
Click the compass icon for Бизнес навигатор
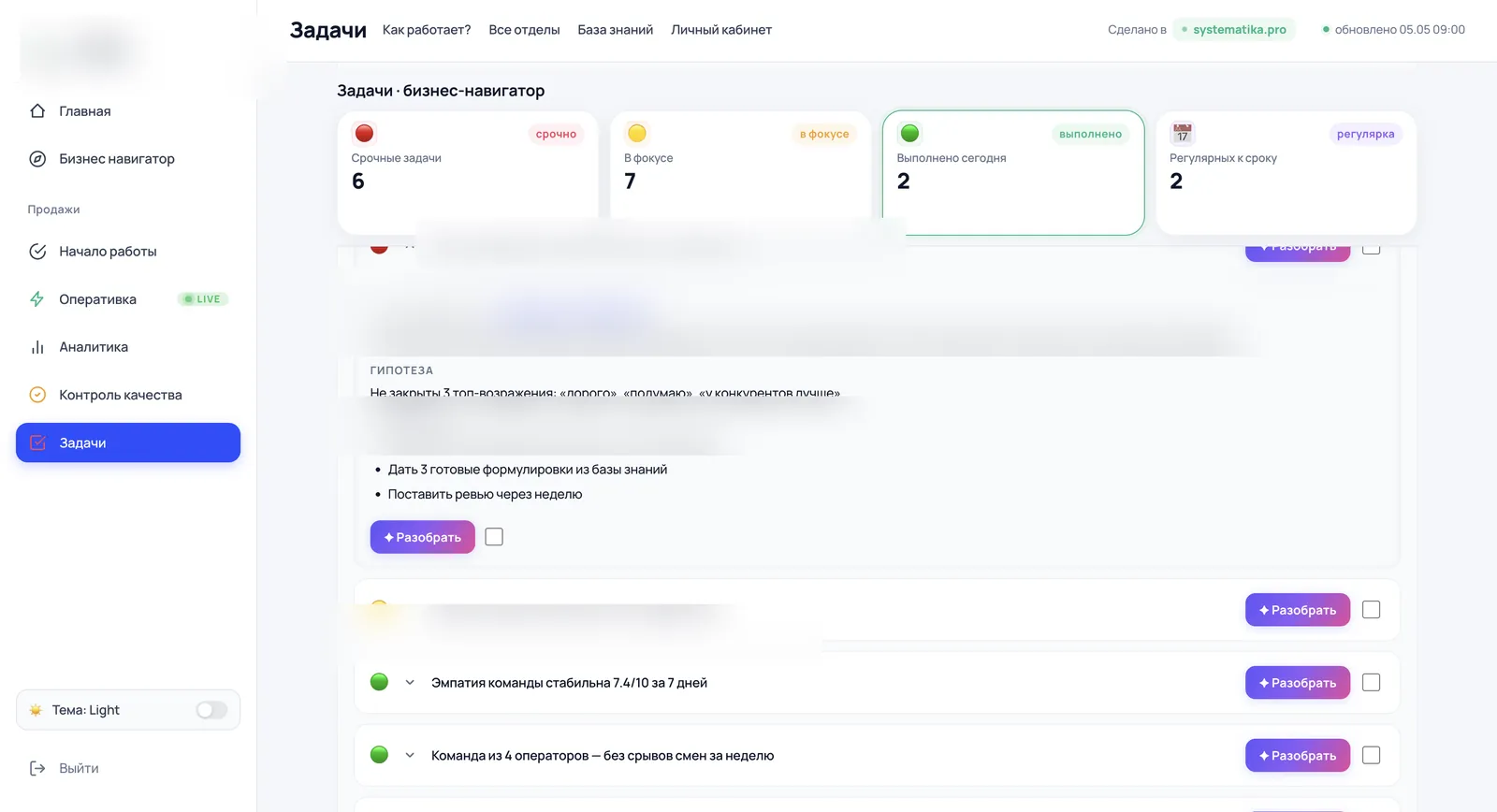(x=37, y=159)
